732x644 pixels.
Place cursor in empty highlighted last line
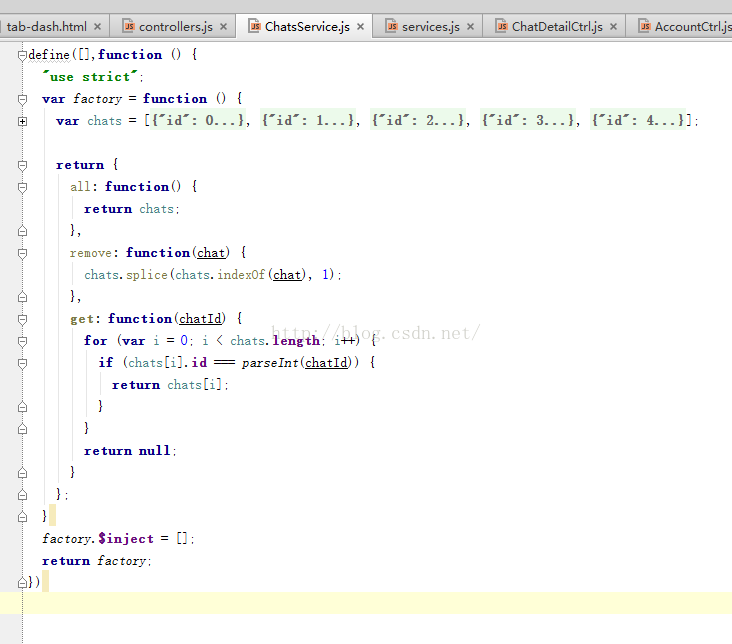(x=366, y=603)
